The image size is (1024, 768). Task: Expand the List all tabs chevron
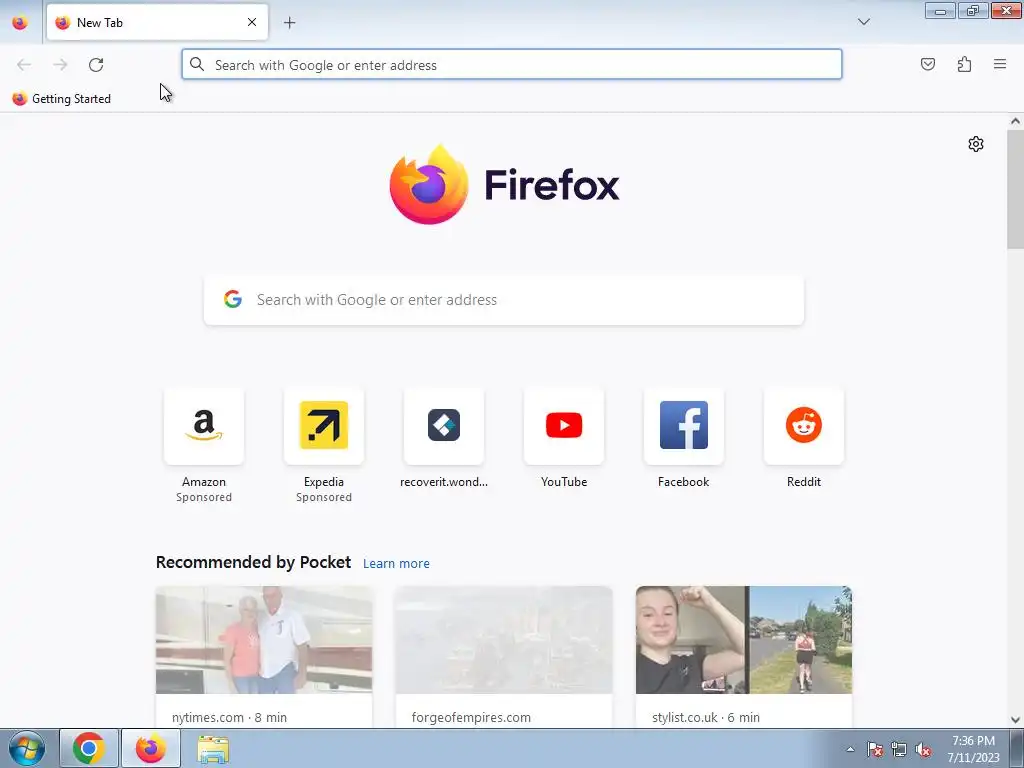point(863,22)
